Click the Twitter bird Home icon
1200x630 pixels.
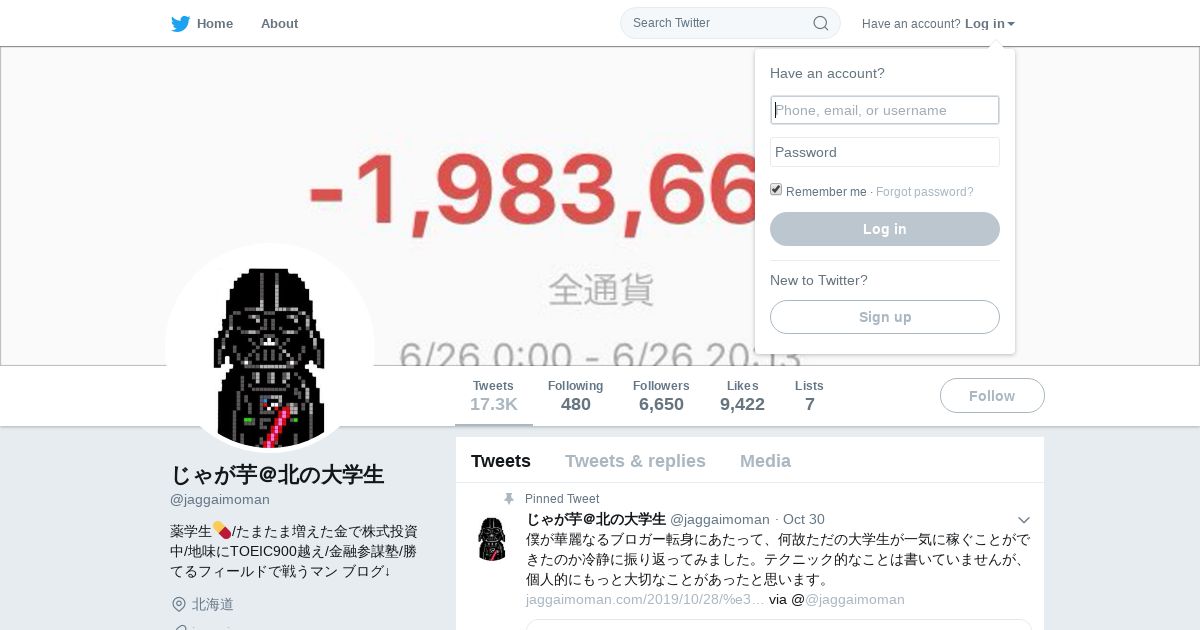[180, 24]
